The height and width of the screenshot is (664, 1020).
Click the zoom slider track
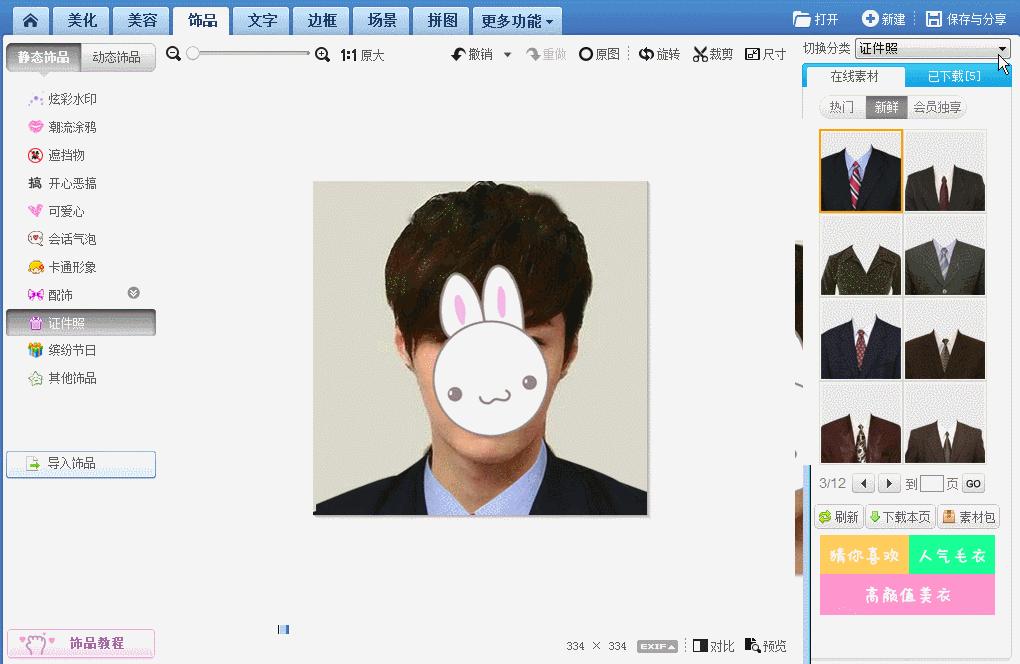250,54
